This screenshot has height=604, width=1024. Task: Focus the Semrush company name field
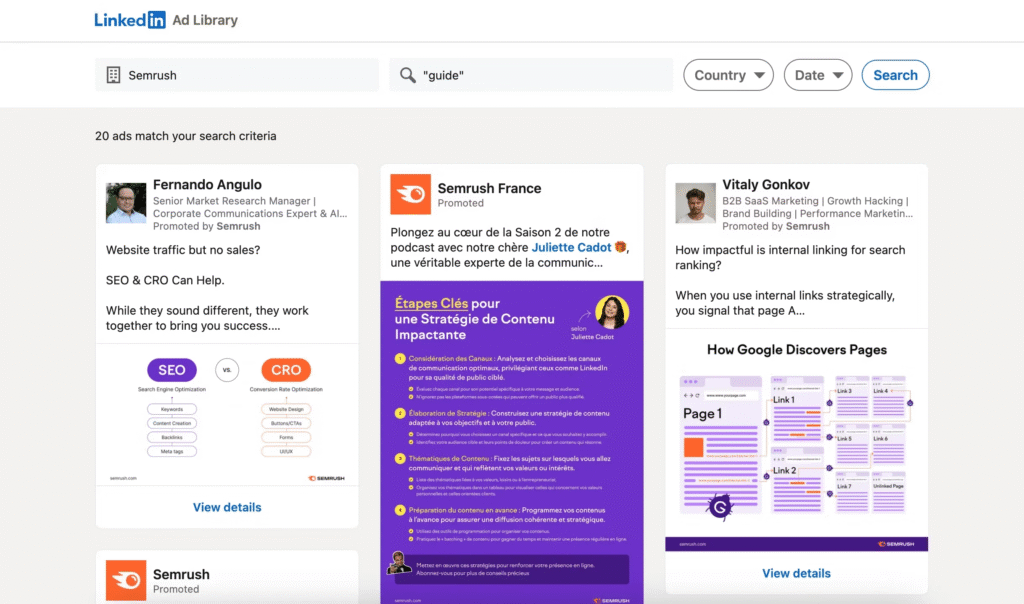pos(237,75)
